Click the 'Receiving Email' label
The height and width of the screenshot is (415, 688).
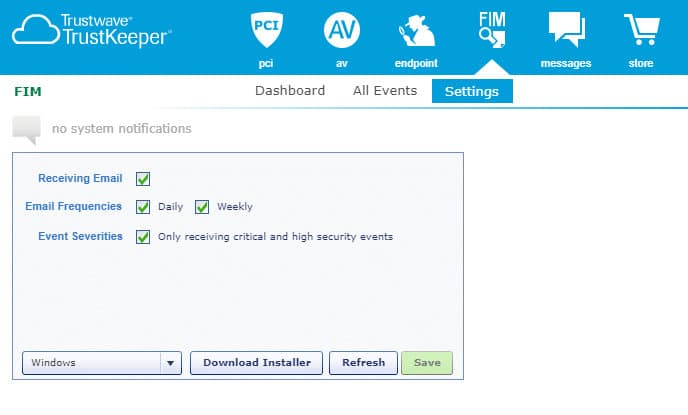(80, 178)
